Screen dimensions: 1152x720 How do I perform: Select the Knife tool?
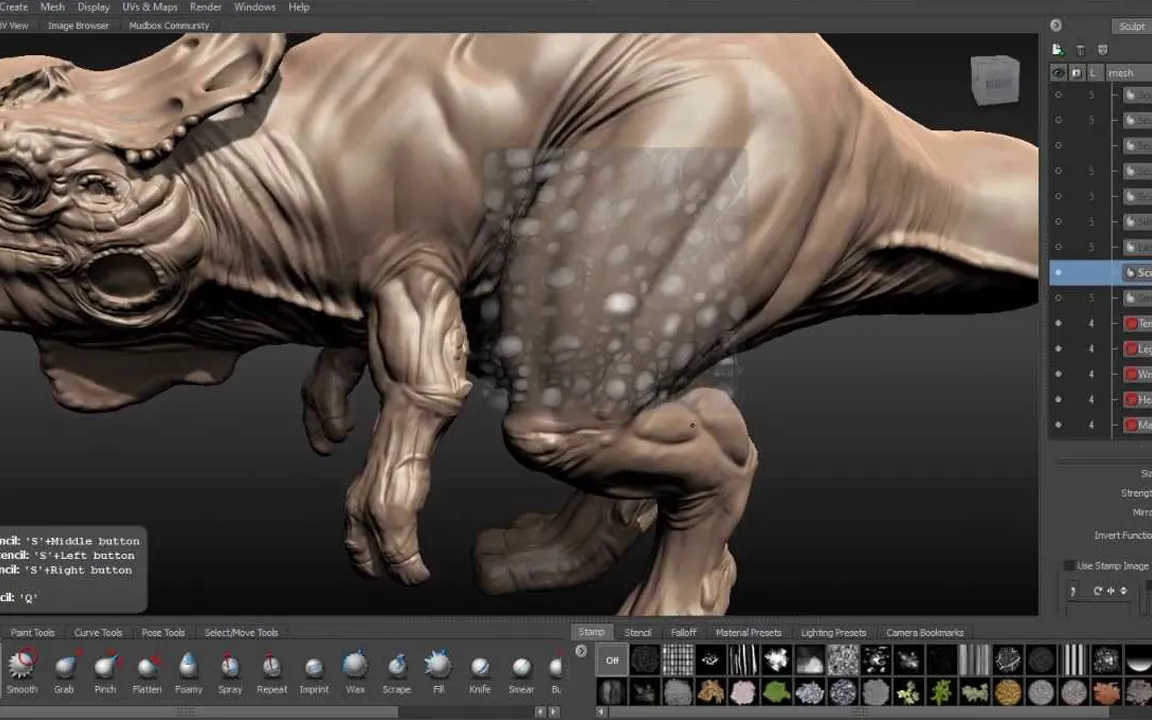pyautogui.click(x=480, y=667)
